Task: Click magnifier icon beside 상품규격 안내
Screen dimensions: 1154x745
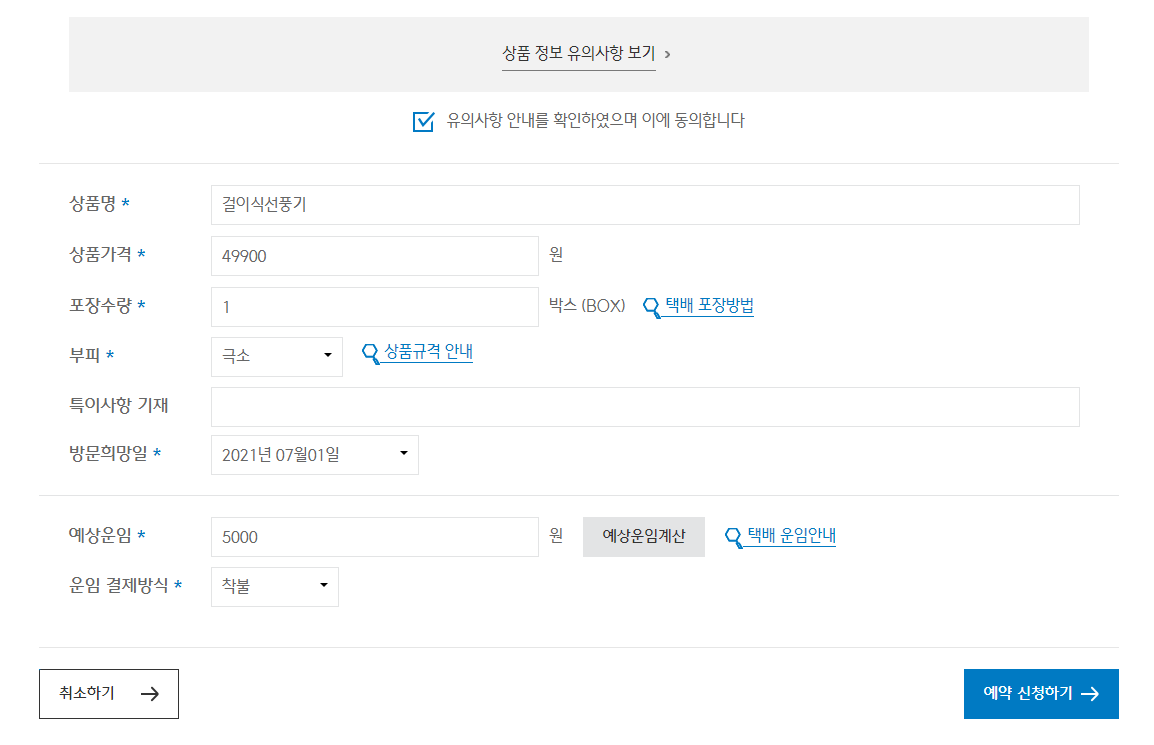Action: [371, 353]
